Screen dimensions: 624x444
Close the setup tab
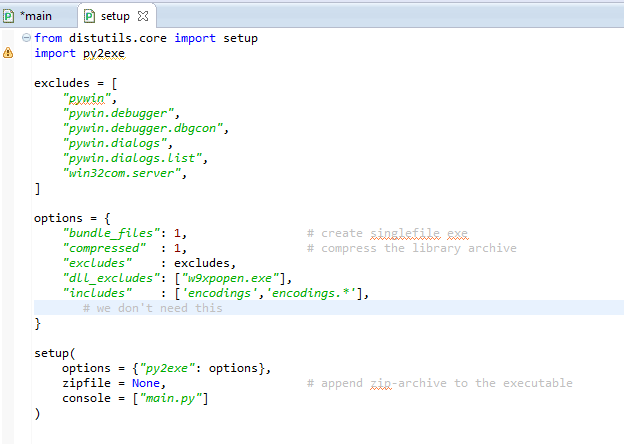click(142, 16)
